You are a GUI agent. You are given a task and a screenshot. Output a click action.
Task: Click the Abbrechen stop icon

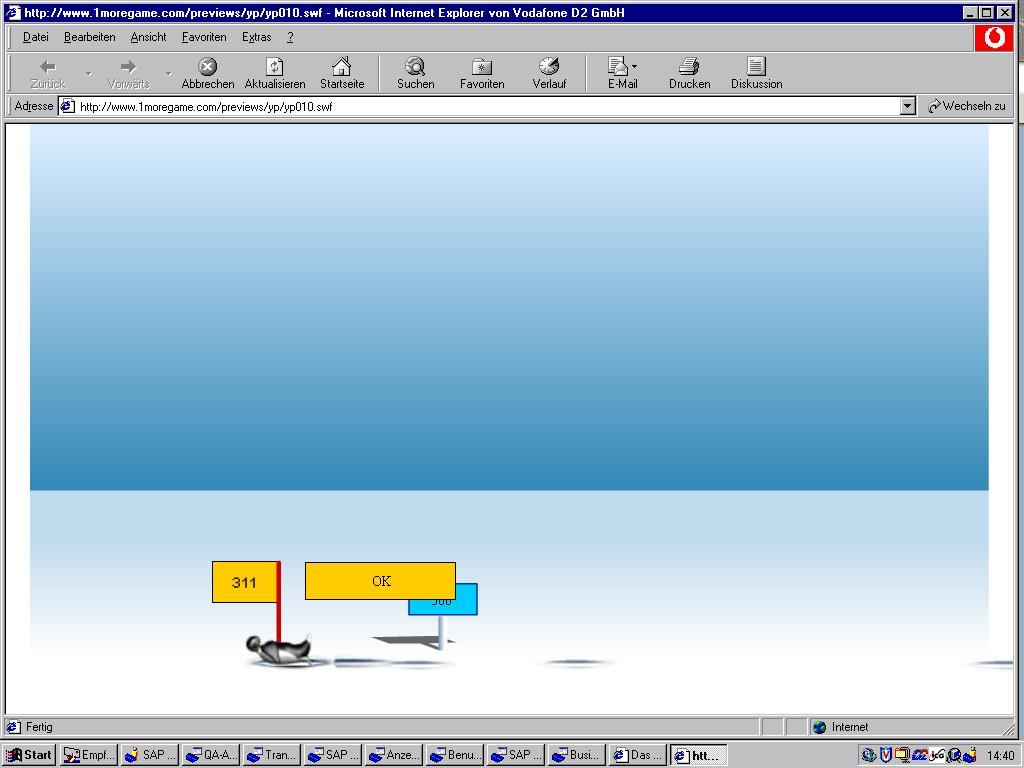[208, 67]
